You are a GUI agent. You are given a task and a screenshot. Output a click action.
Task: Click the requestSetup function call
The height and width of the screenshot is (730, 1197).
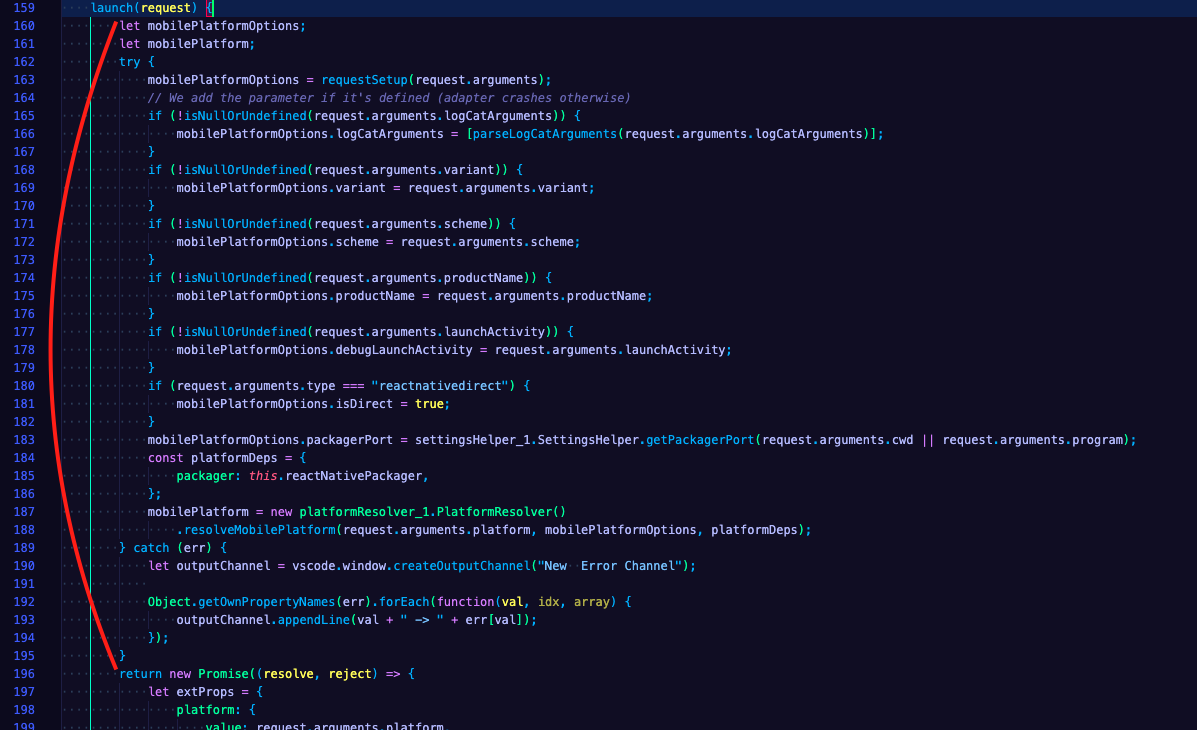(x=365, y=80)
